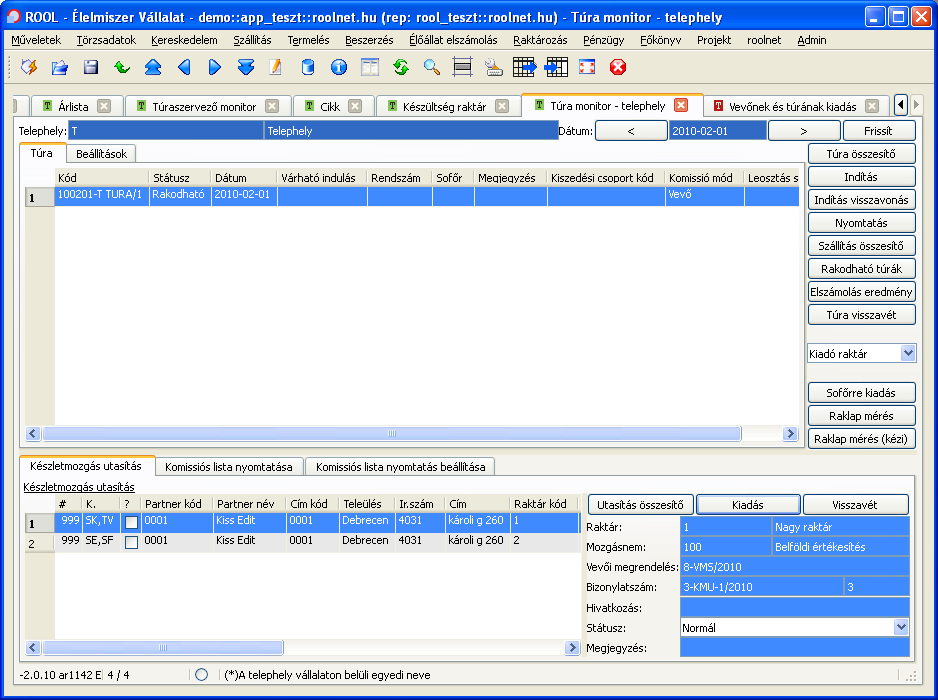Tick the checkbox in row 1 of Készletmozgás
This screenshot has height=700, width=938.
pyautogui.click(x=131, y=522)
